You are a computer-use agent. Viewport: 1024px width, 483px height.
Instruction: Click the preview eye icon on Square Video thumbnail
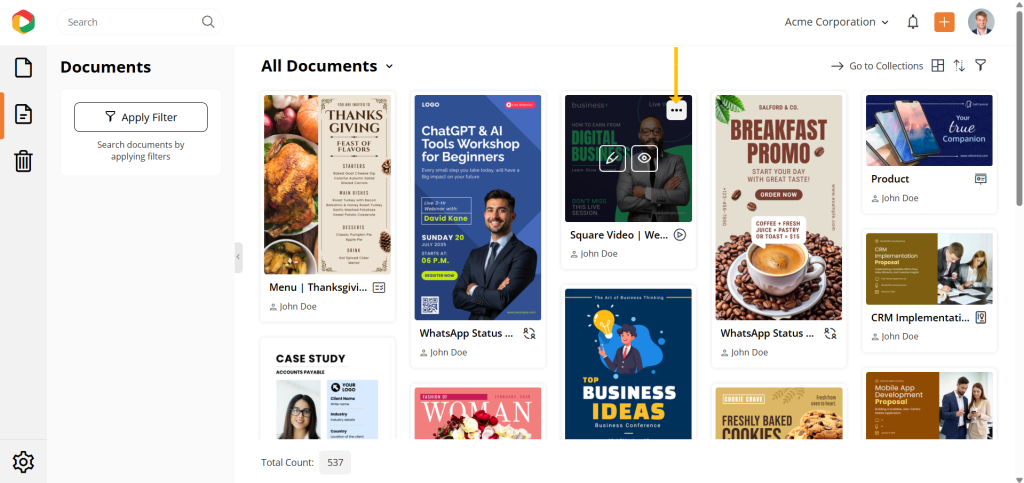tap(645, 158)
